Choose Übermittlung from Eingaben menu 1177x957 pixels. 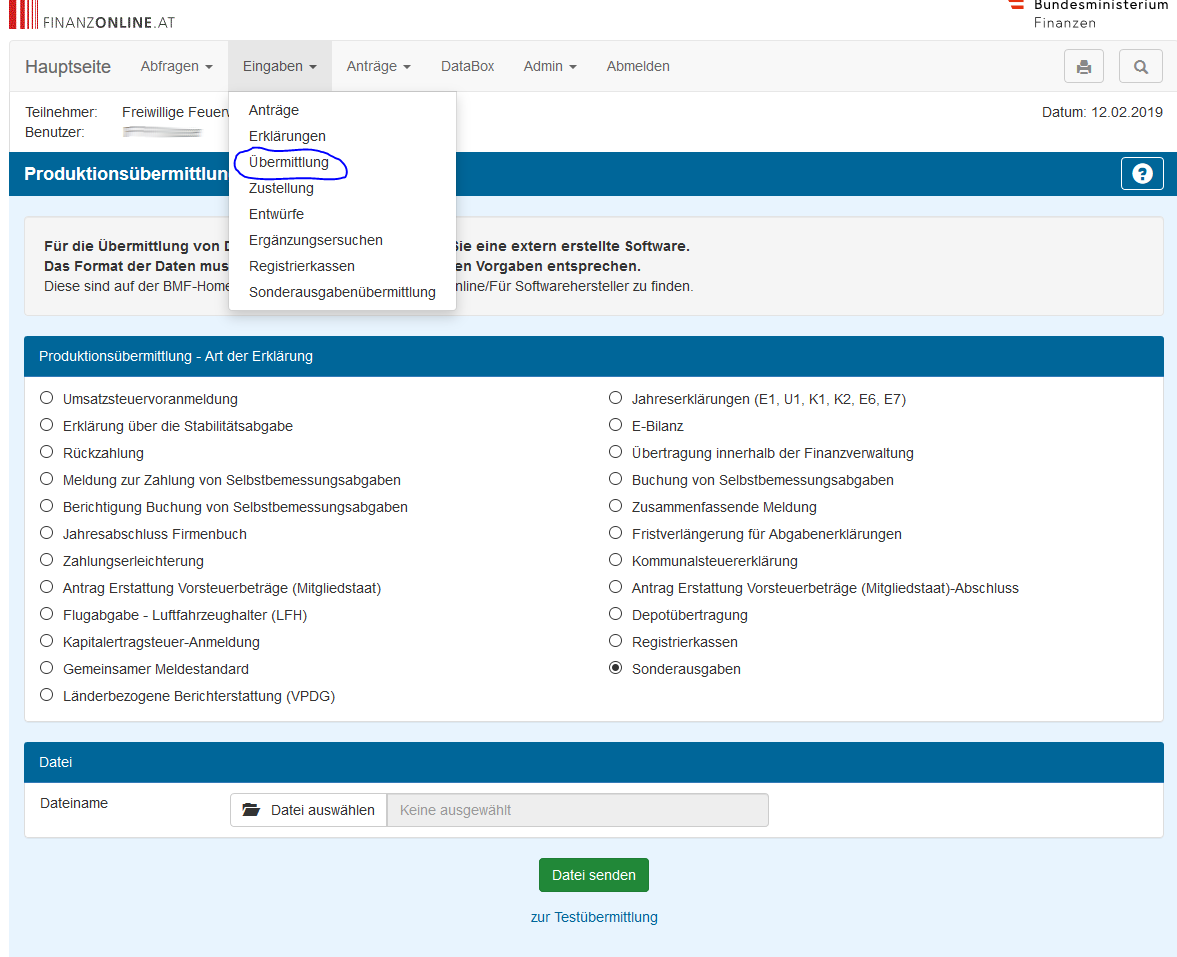[288, 162]
